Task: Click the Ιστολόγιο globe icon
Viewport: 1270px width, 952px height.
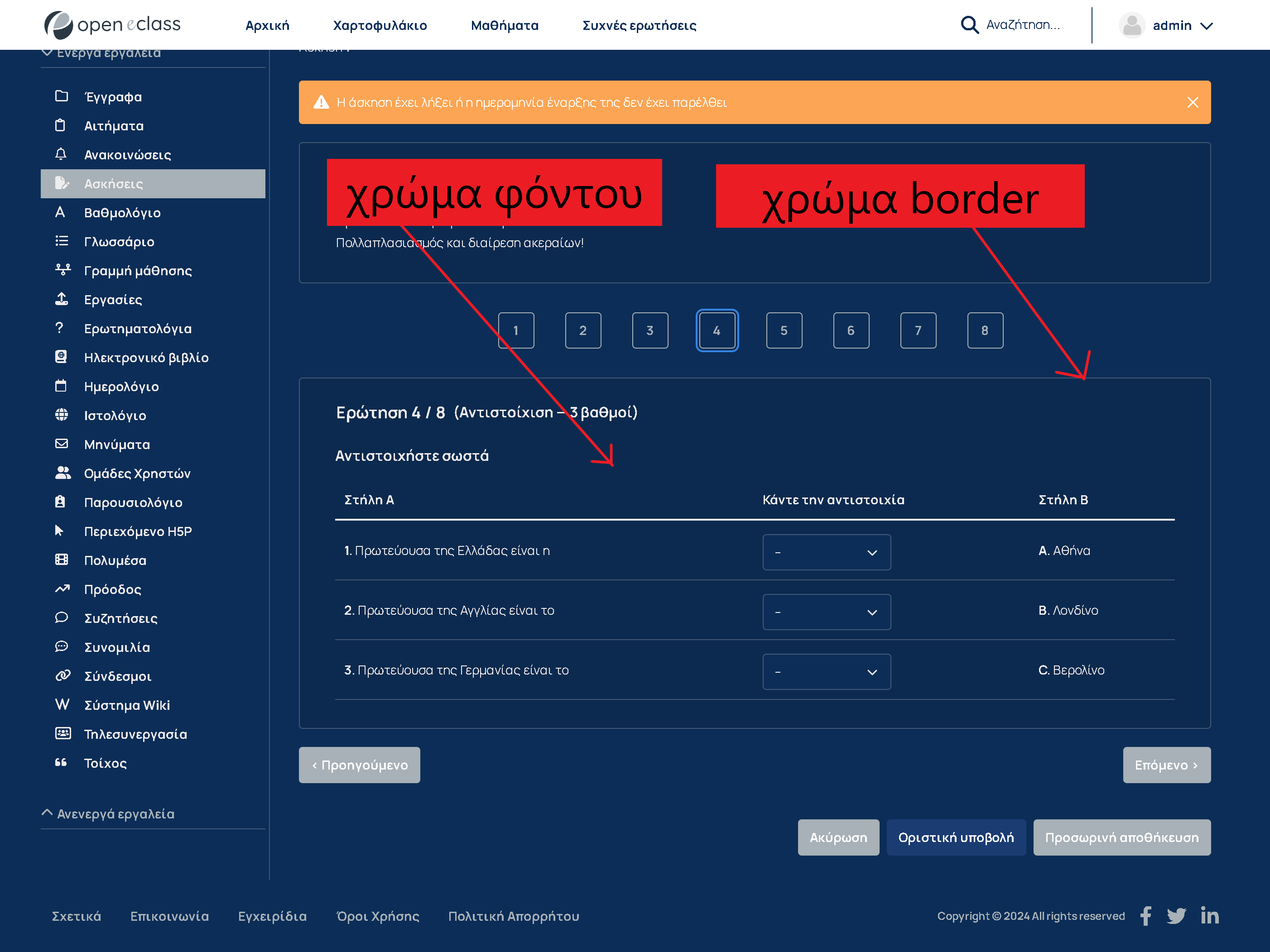Action: tap(62, 414)
